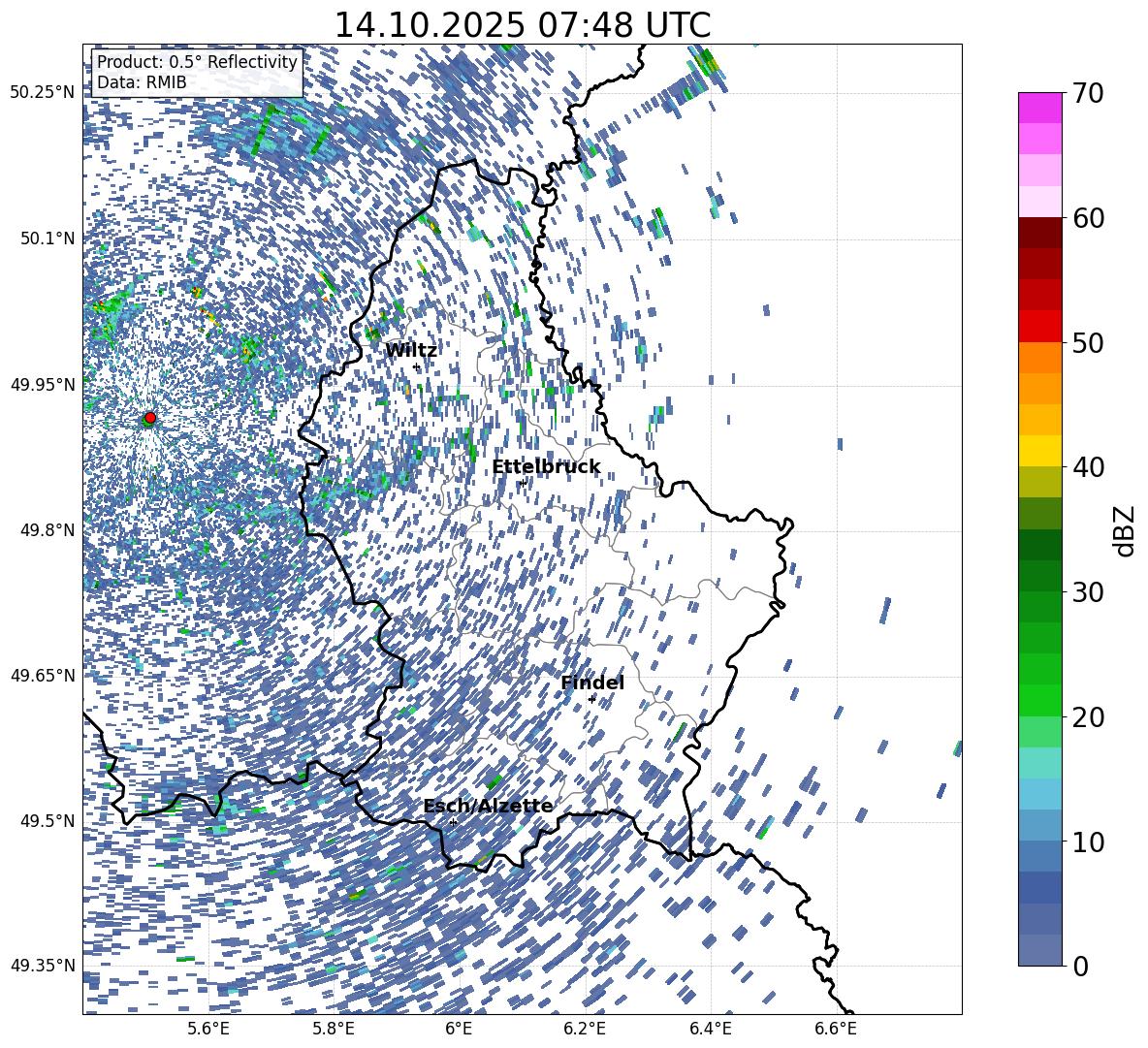The height and width of the screenshot is (1048, 1148).
Task: Click the Findel city label
Action: [x=592, y=683]
